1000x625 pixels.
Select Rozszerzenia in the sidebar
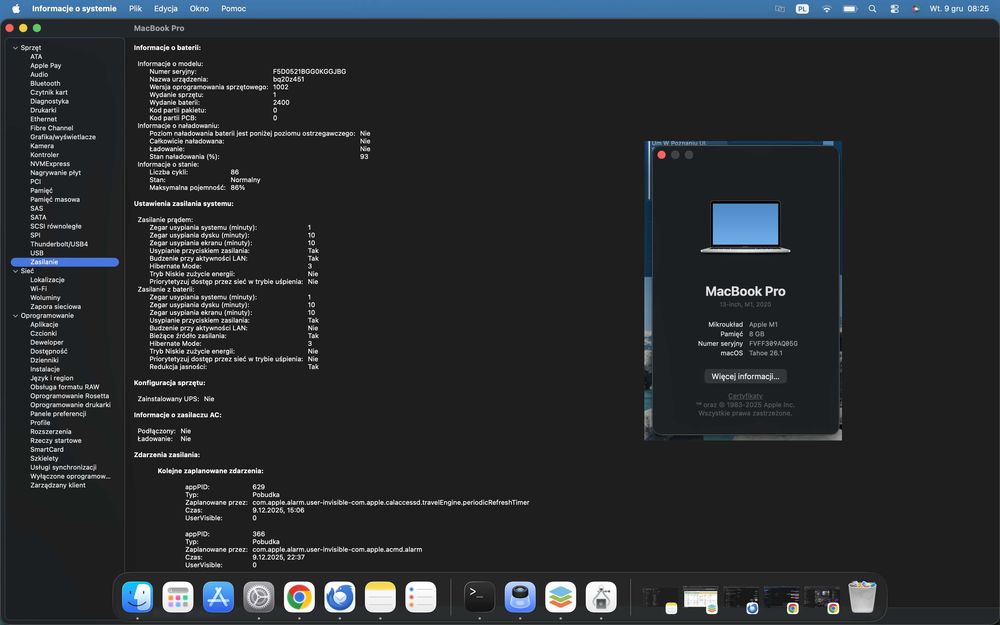(50, 432)
